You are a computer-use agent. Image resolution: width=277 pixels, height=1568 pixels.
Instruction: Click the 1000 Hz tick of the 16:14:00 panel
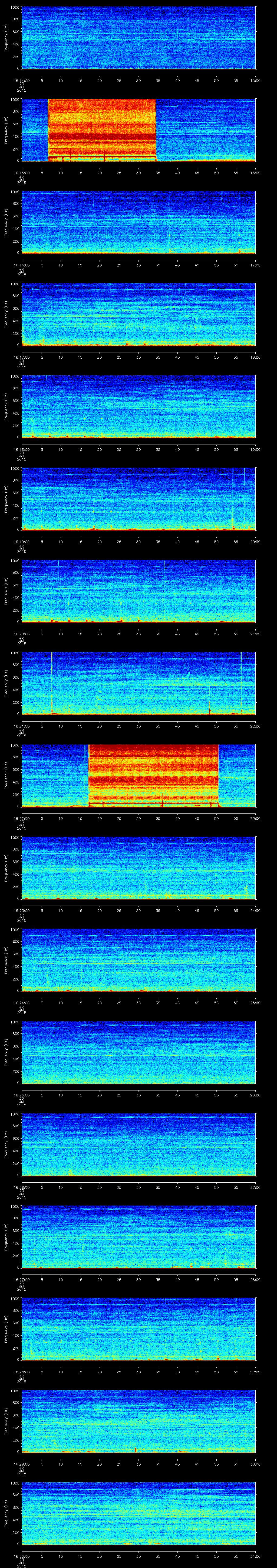click(15, 8)
